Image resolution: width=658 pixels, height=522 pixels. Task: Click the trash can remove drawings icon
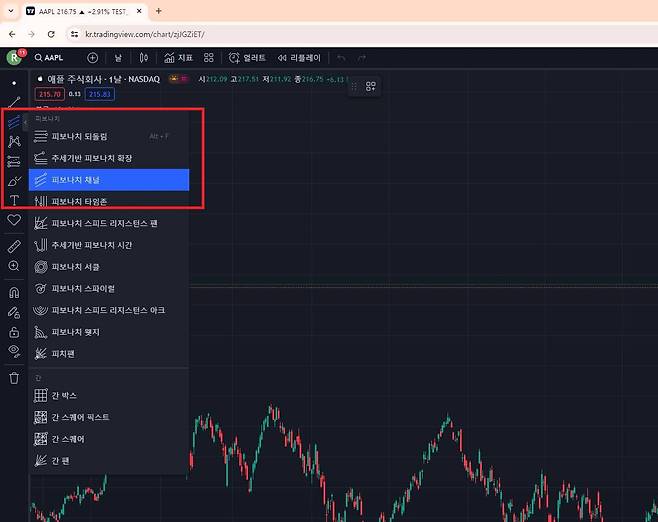14,378
